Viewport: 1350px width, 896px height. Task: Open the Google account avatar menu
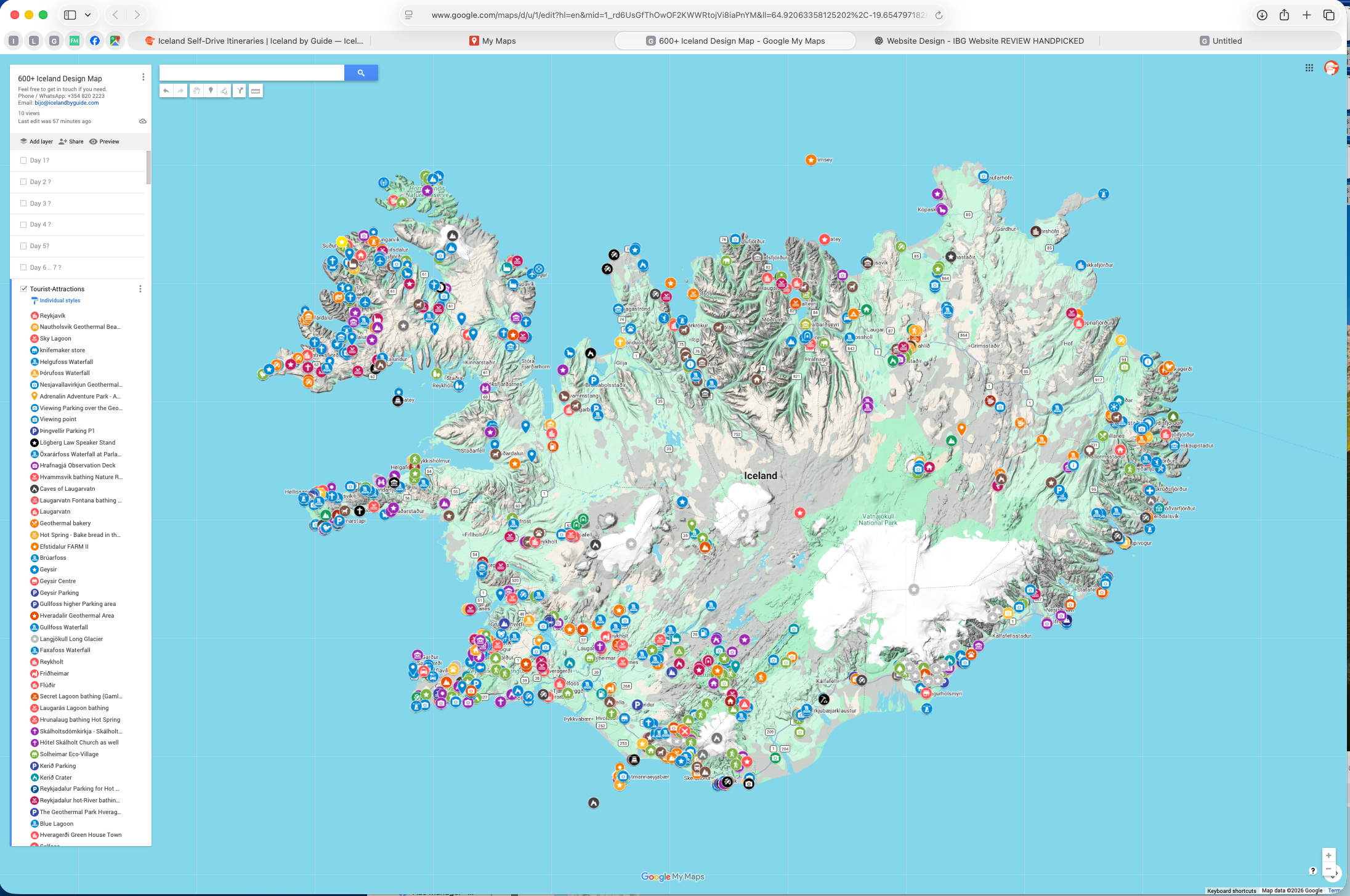click(x=1331, y=68)
